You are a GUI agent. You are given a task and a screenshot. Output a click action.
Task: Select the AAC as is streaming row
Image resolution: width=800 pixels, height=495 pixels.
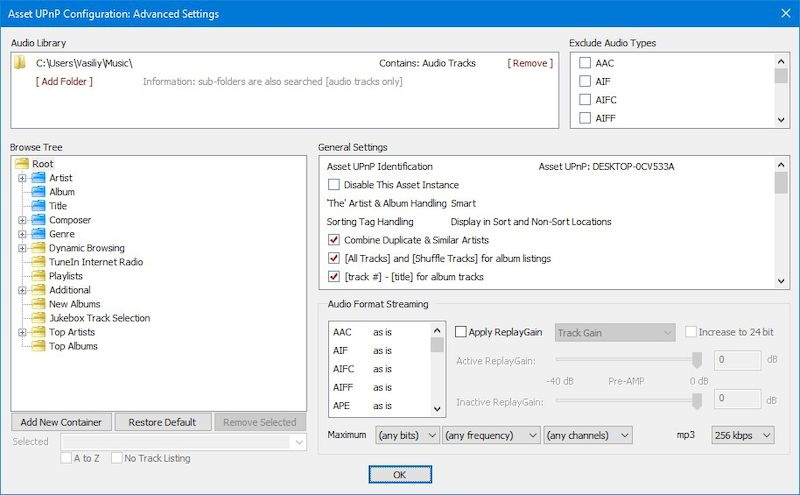tap(380, 332)
